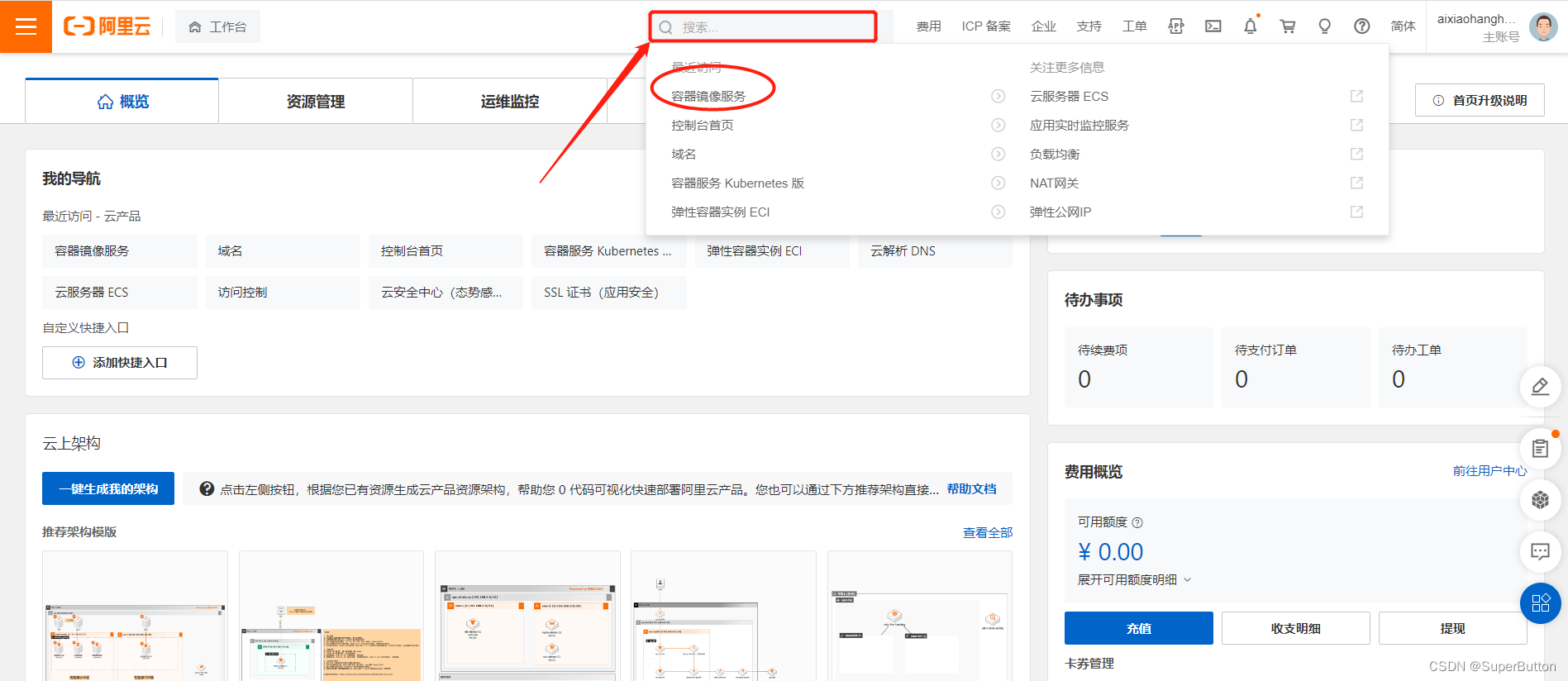
Task: Click the lightbulb suggestions icon
Action: pos(1325,26)
